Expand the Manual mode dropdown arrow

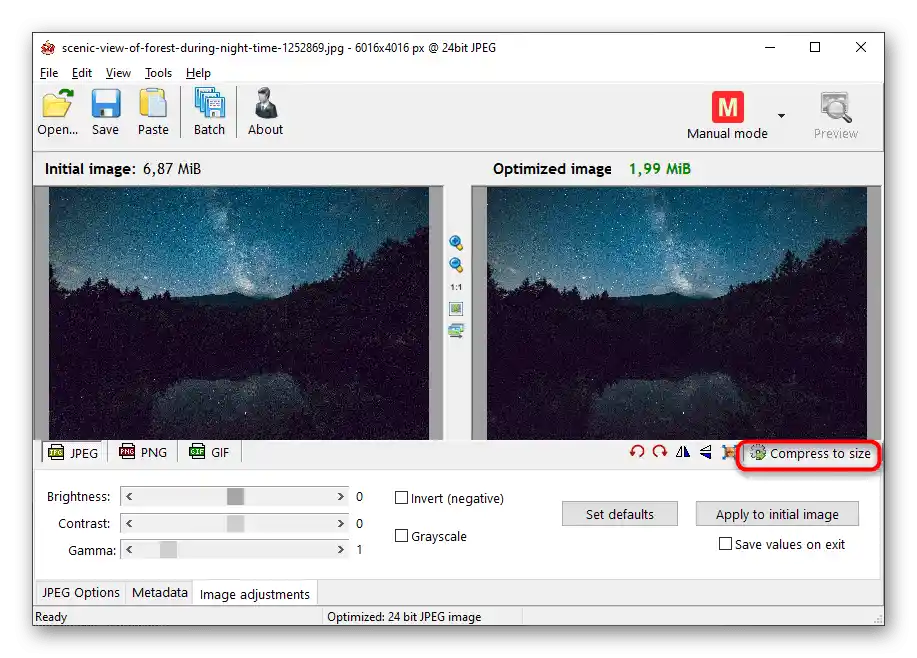coord(781,116)
